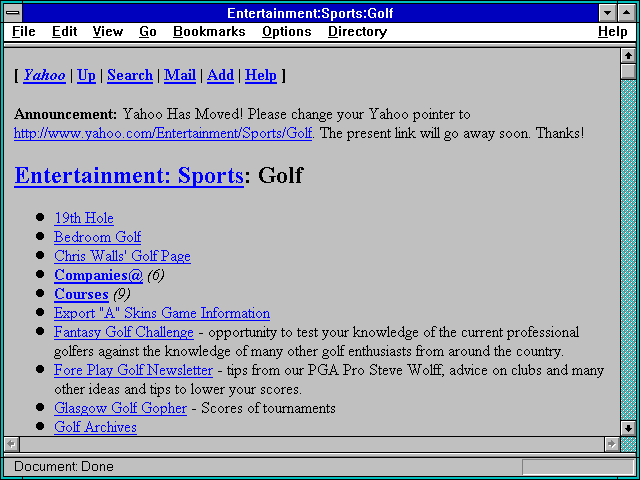Follow the Mail navigation link
The width and height of the screenshot is (640, 480).
click(180, 75)
